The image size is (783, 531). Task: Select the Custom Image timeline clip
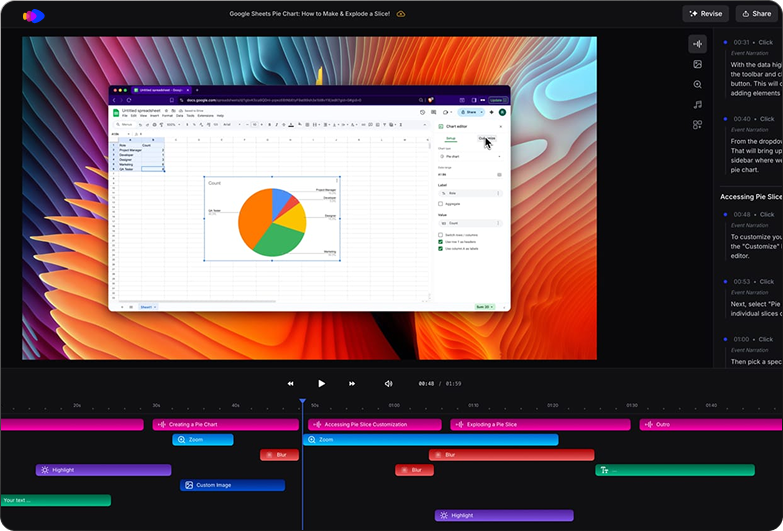[x=232, y=485]
